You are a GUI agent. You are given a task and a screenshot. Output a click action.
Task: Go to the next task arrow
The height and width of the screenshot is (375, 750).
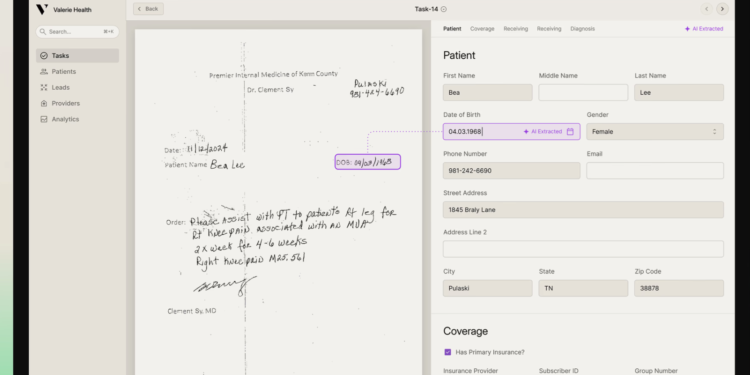(x=722, y=9)
